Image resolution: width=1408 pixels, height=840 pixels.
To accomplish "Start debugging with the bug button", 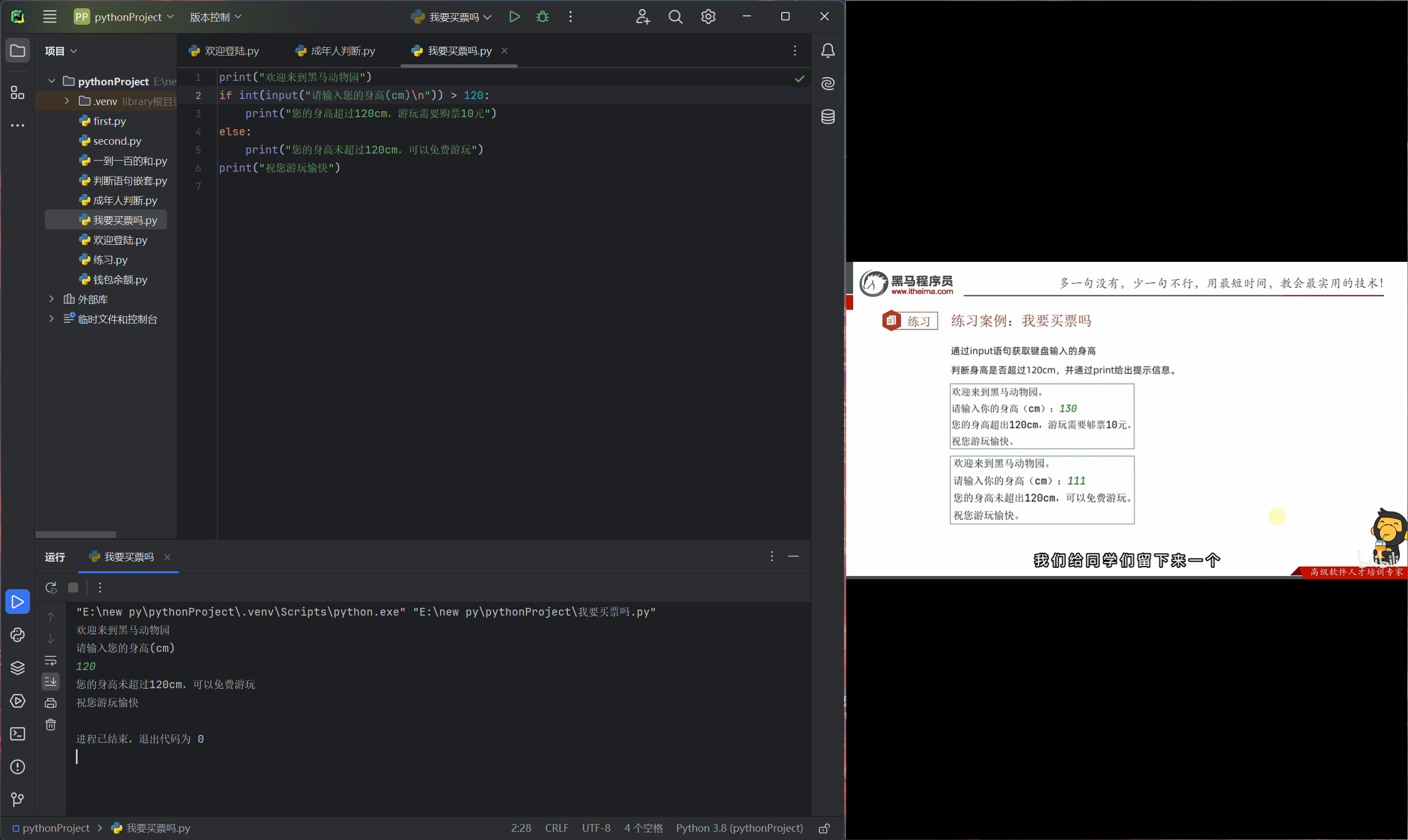I will [542, 17].
